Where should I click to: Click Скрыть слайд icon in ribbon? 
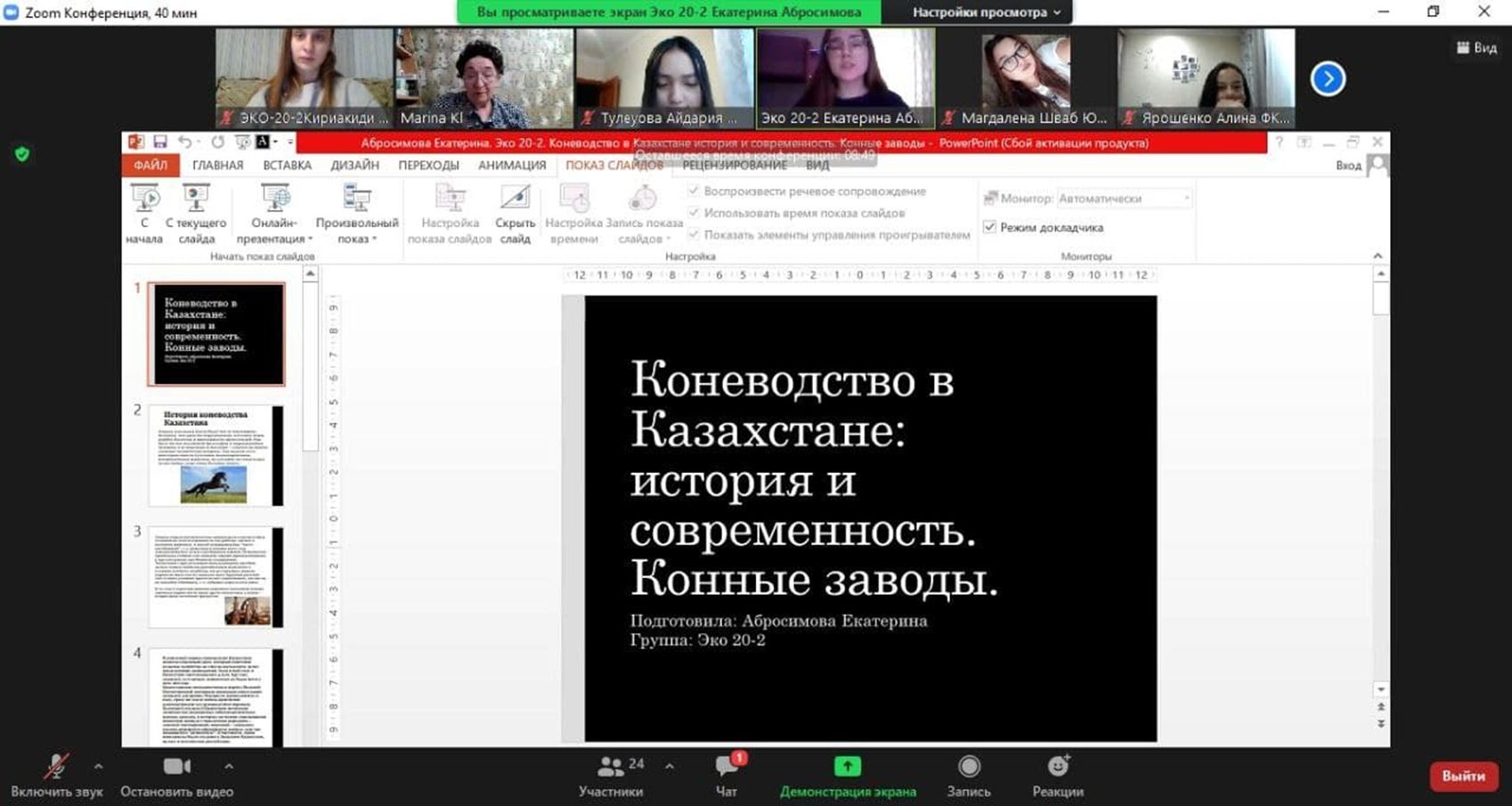click(515, 199)
